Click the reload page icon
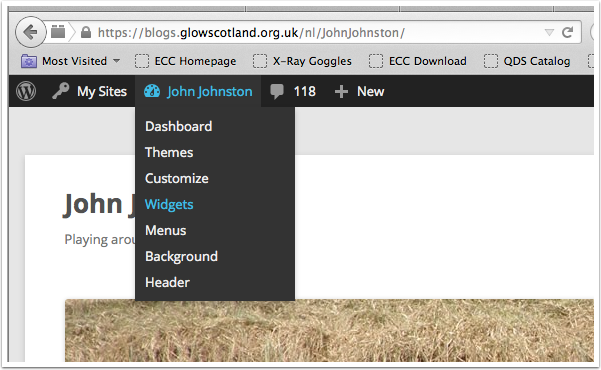Viewport: 601px width, 370px height. (567, 33)
